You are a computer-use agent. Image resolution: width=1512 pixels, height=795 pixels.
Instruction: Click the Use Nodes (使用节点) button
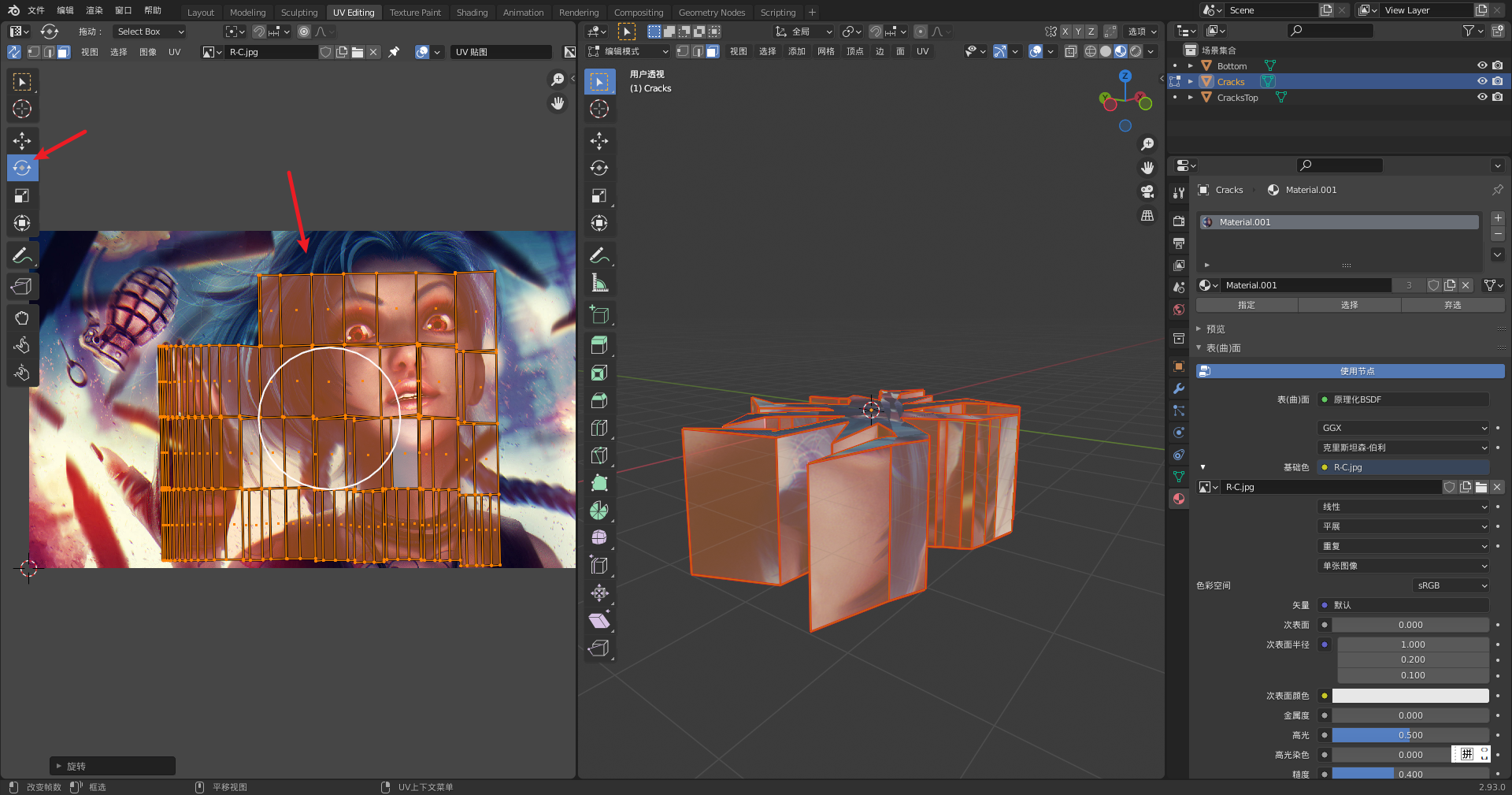[1351, 371]
